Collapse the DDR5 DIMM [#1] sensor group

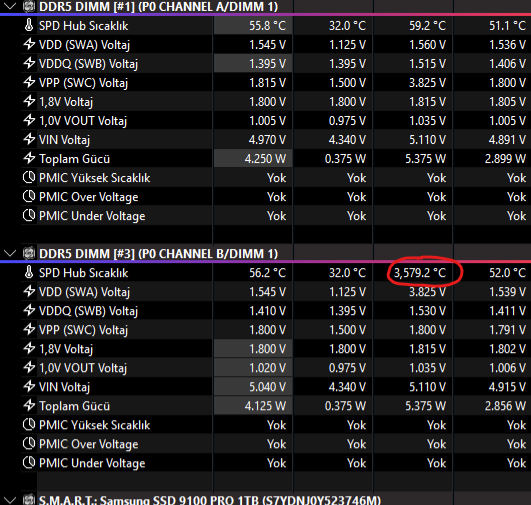coord(10,6)
